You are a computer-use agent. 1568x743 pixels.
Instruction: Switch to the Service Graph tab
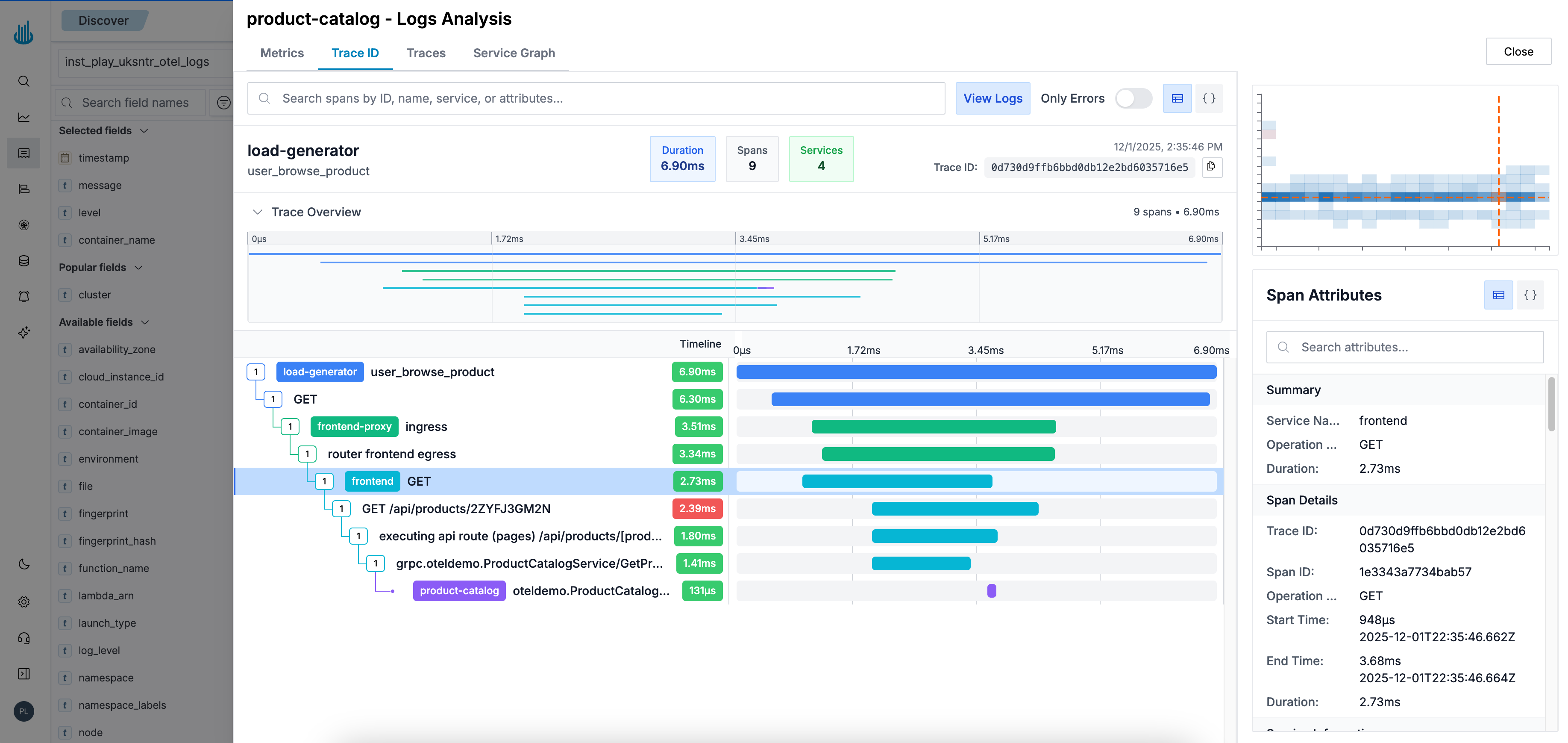514,53
